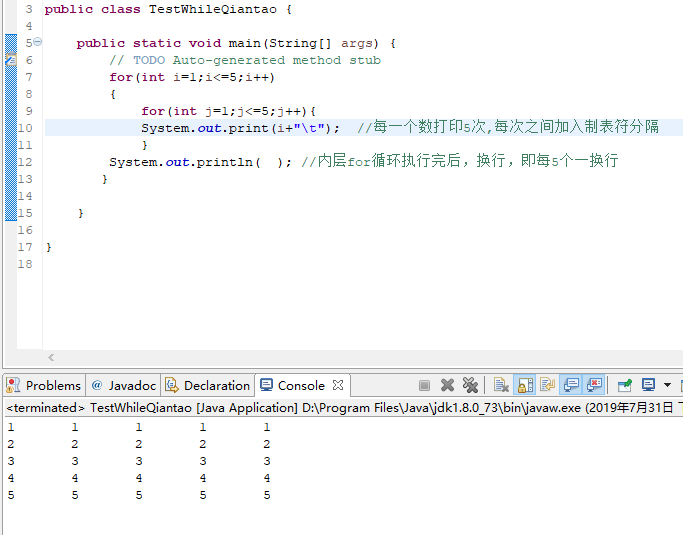Toggle show console when standard error changes
683x535 pixels.
click(595, 385)
